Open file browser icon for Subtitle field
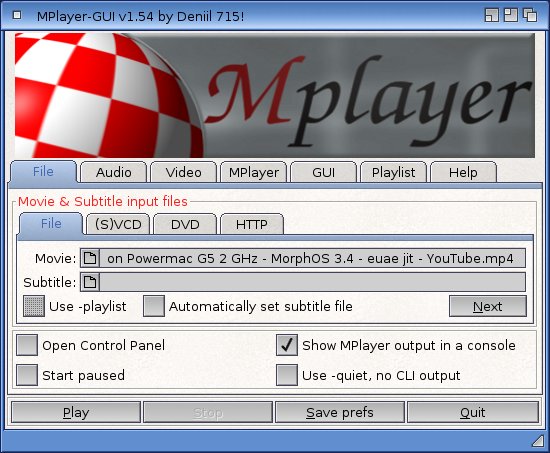Viewport: 550px width, 453px height. click(90, 282)
